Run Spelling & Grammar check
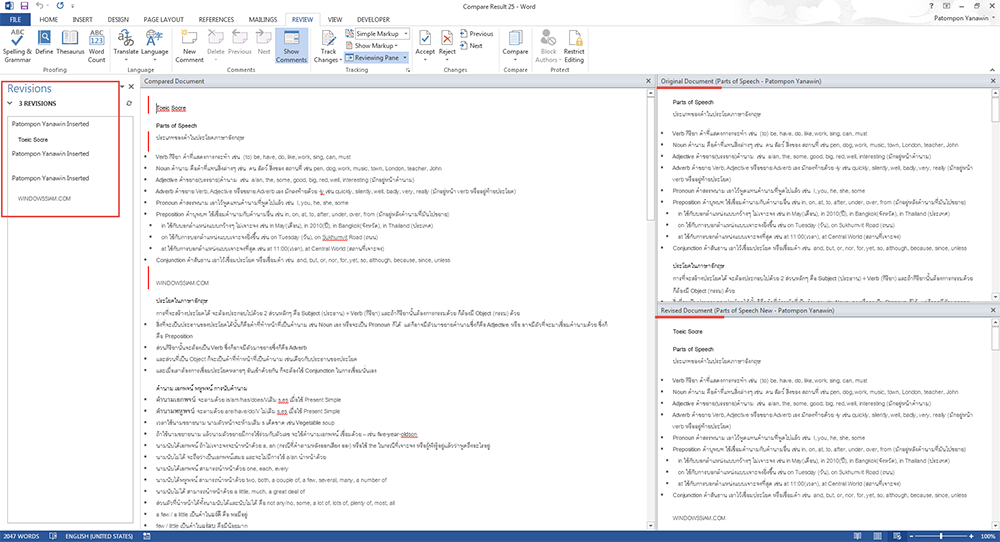The height and width of the screenshot is (542, 1000). point(17,46)
